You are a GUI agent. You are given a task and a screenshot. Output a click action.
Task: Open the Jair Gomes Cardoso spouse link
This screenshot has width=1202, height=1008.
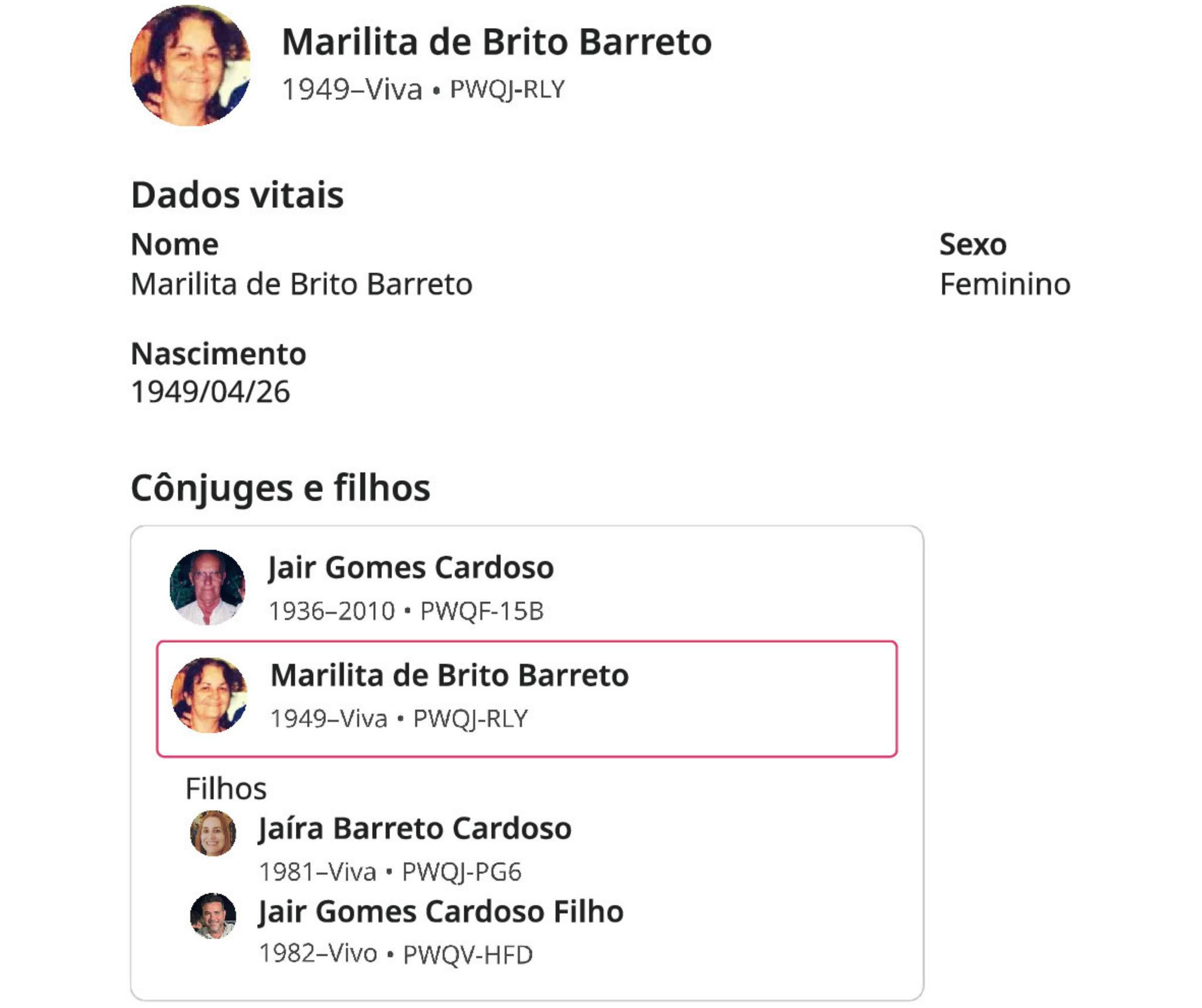411,568
